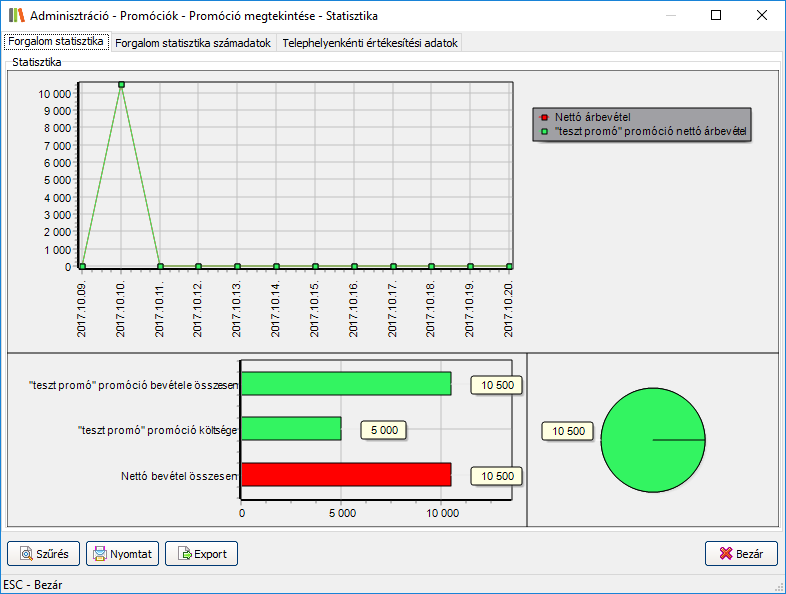Click the red X icon on Bezár button
The image size is (786, 594).
(727, 554)
